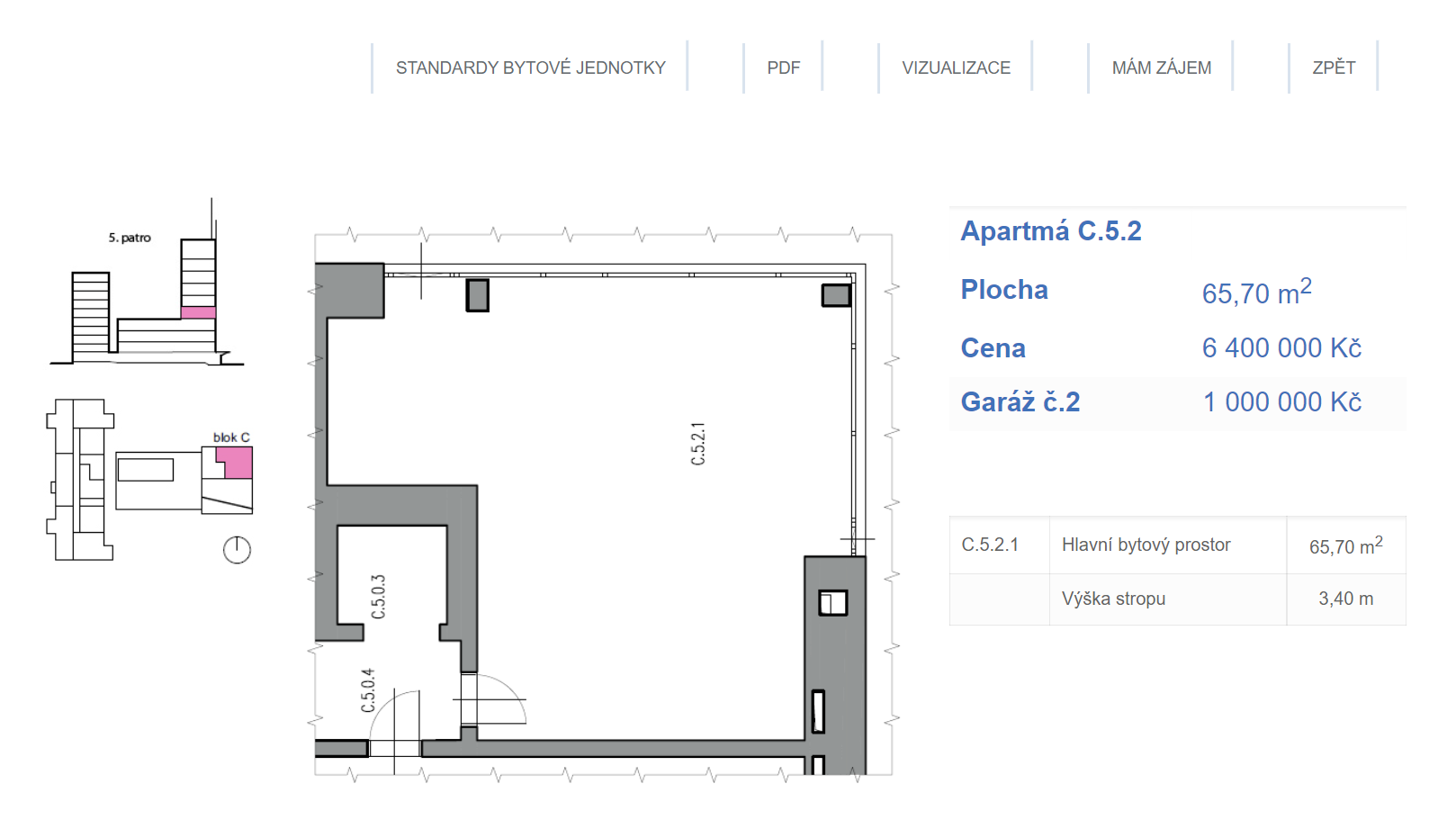
Task: Click room label C.5.0.4 near the entrance
Action: click(x=368, y=690)
